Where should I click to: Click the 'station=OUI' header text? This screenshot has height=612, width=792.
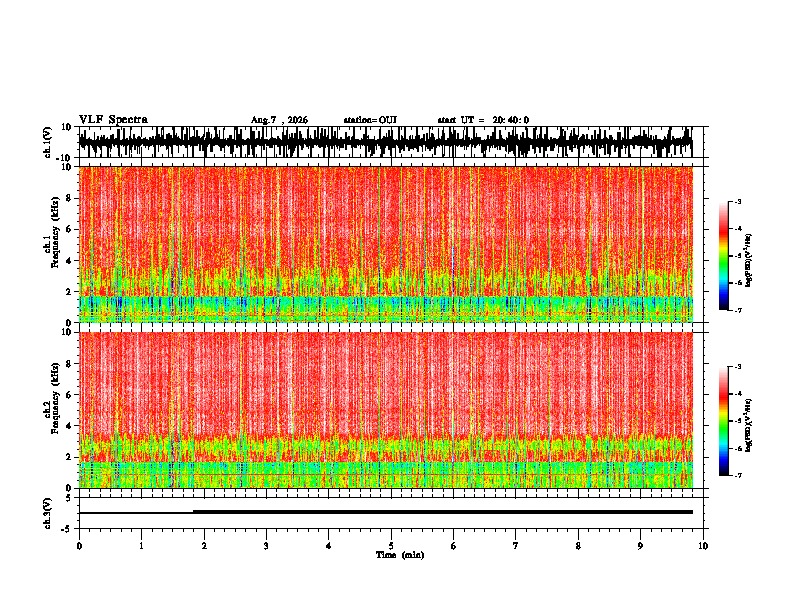click(x=370, y=120)
